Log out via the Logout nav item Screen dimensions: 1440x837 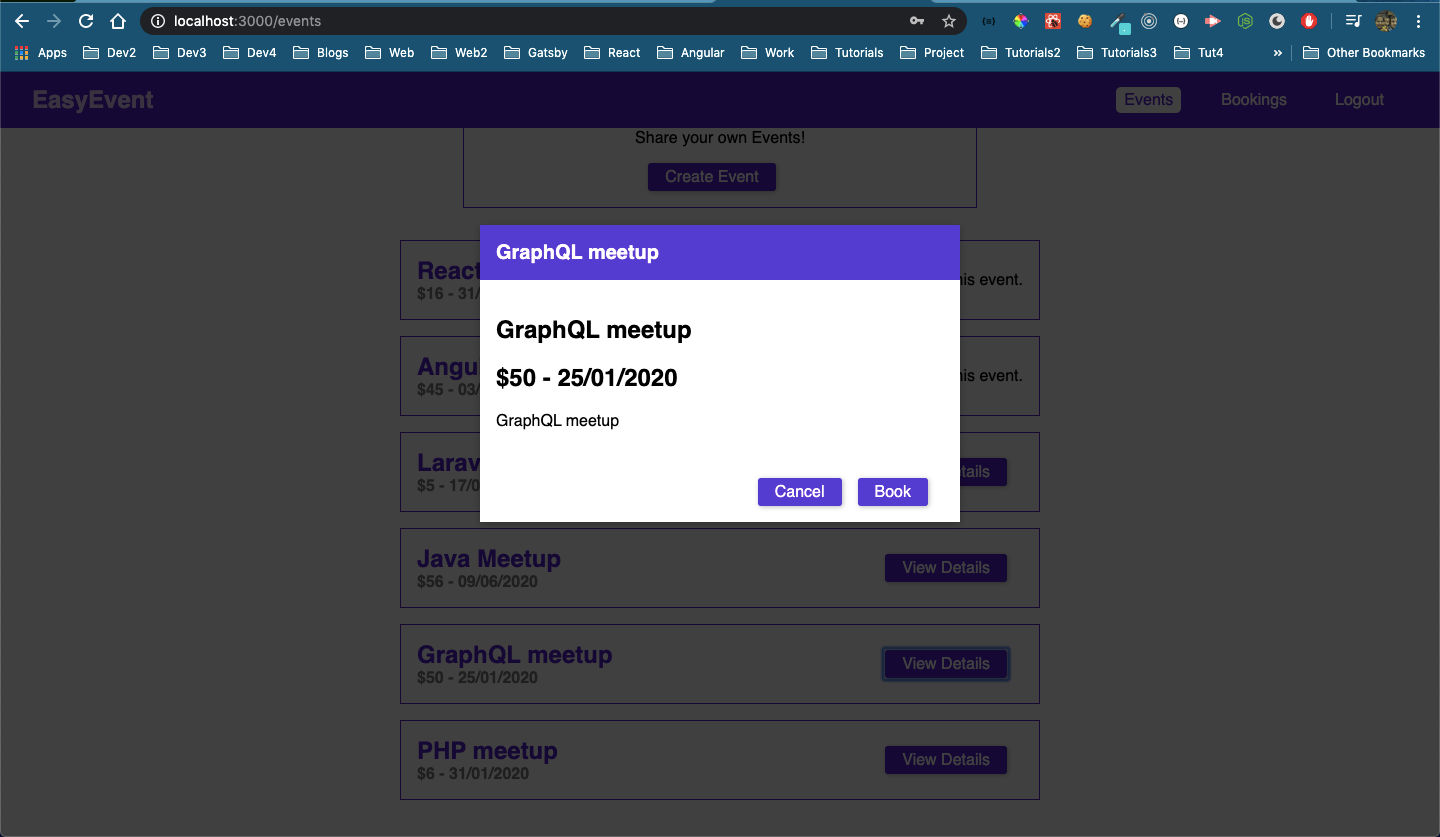pos(1359,100)
